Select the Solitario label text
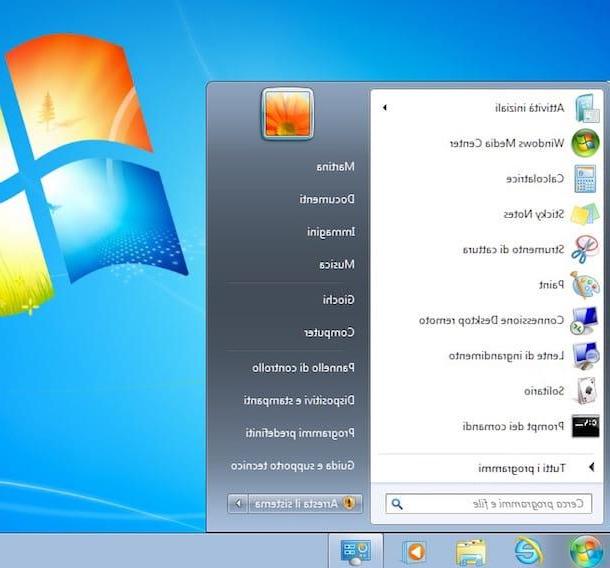The width and height of the screenshot is (610, 568). coord(544,391)
